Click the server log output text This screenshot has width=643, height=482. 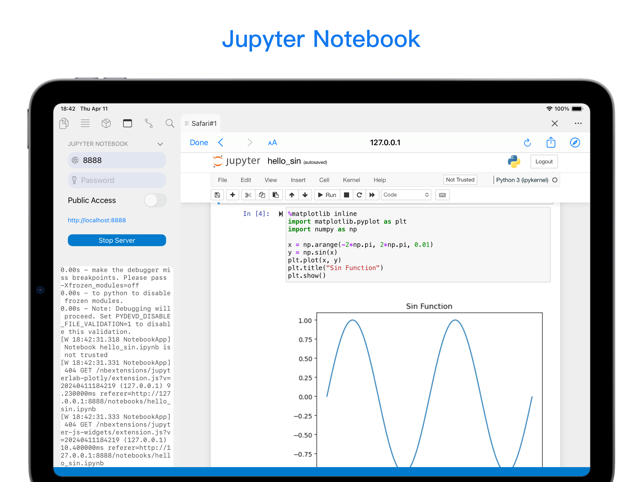coord(115,366)
